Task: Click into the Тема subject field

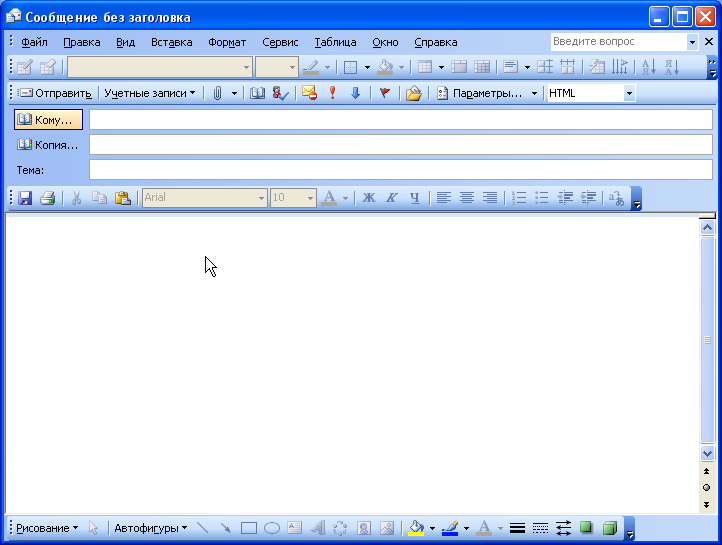Action: [x=401, y=170]
